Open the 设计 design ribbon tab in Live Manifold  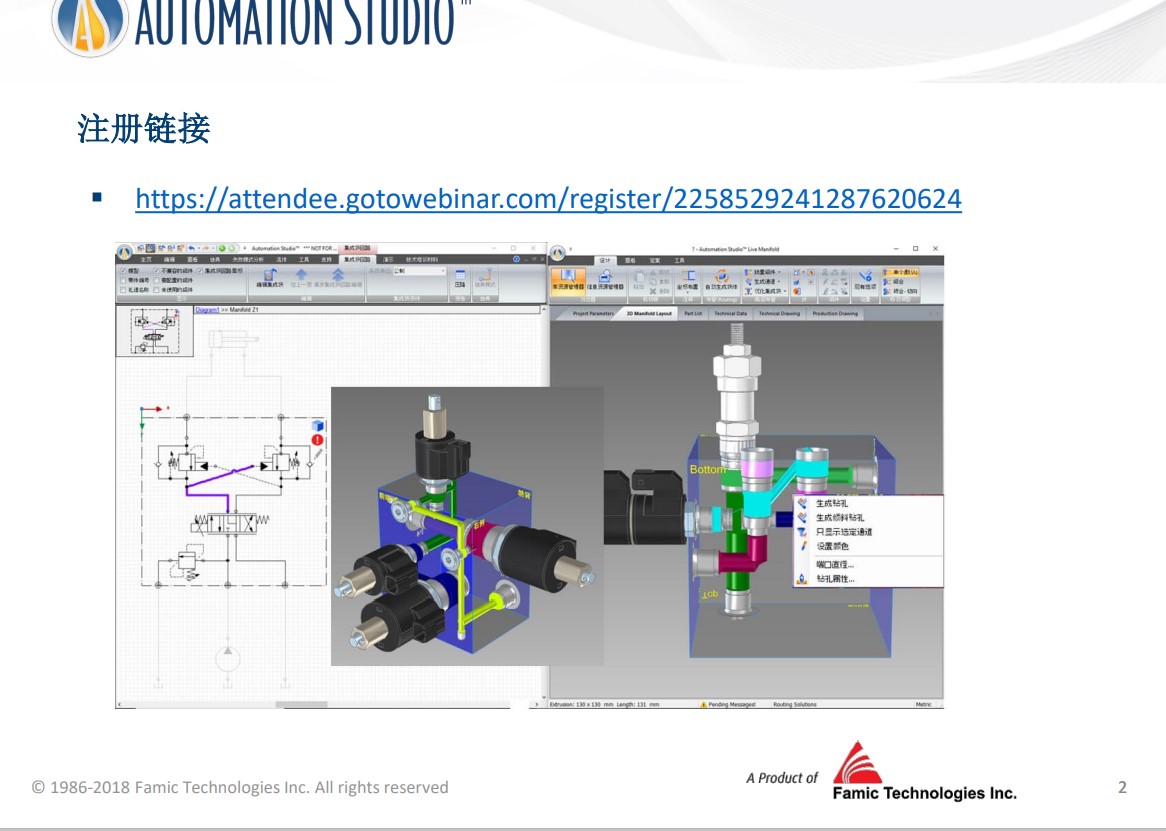tap(605, 260)
